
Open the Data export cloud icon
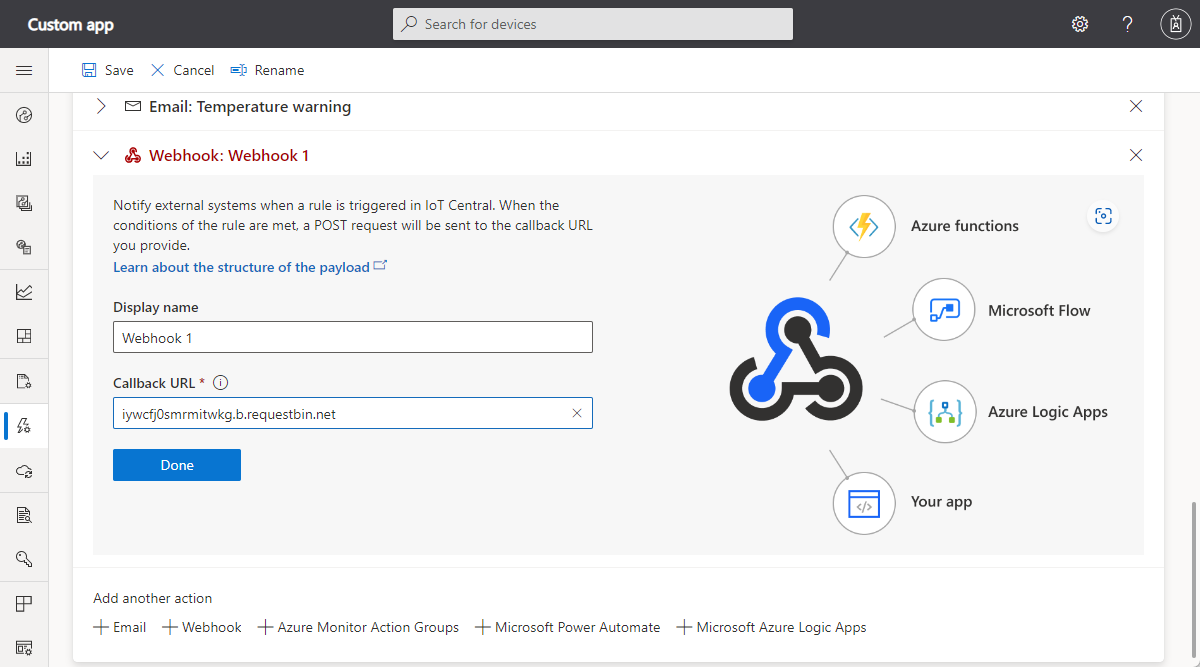tap(24, 471)
